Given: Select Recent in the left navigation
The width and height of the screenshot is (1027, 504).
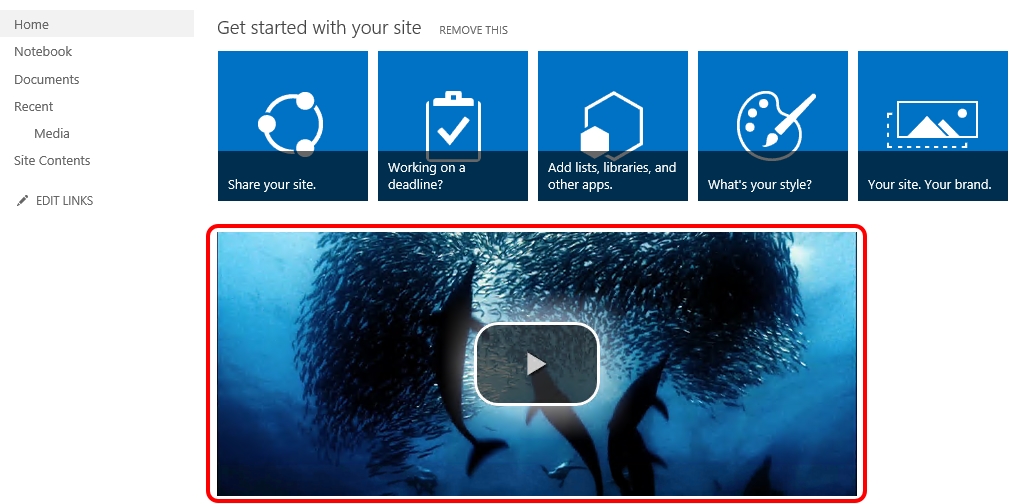Looking at the screenshot, I should (x=33, y=107).
